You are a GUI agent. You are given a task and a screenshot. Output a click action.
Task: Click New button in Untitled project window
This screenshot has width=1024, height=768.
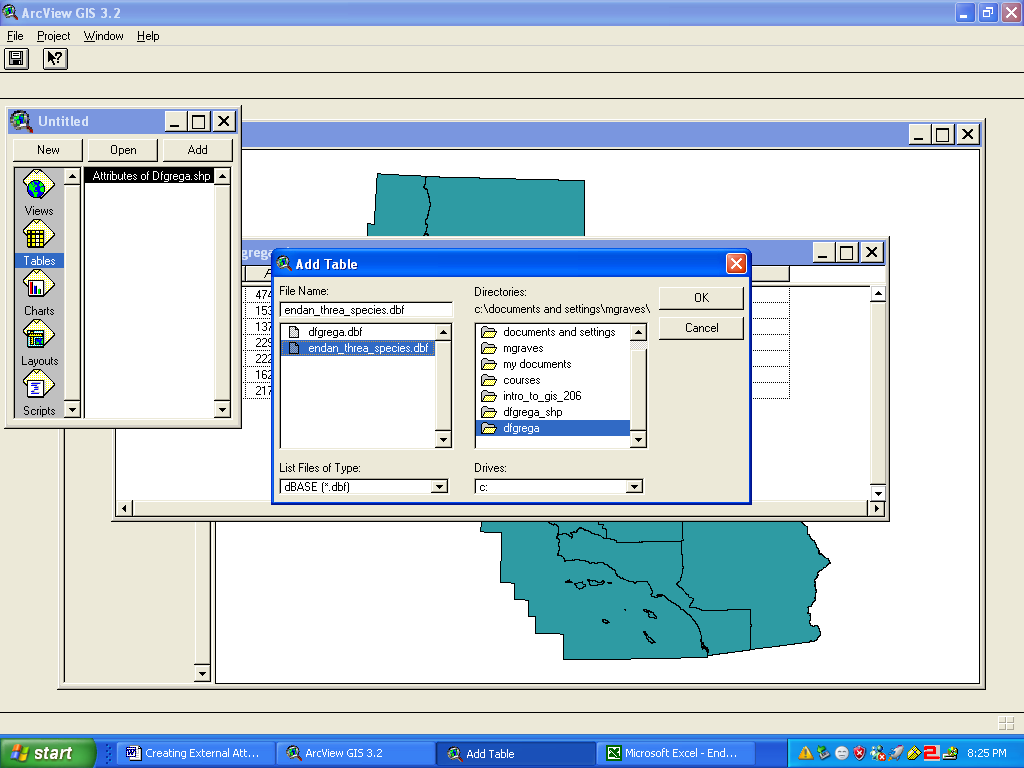tap(48, 150)
